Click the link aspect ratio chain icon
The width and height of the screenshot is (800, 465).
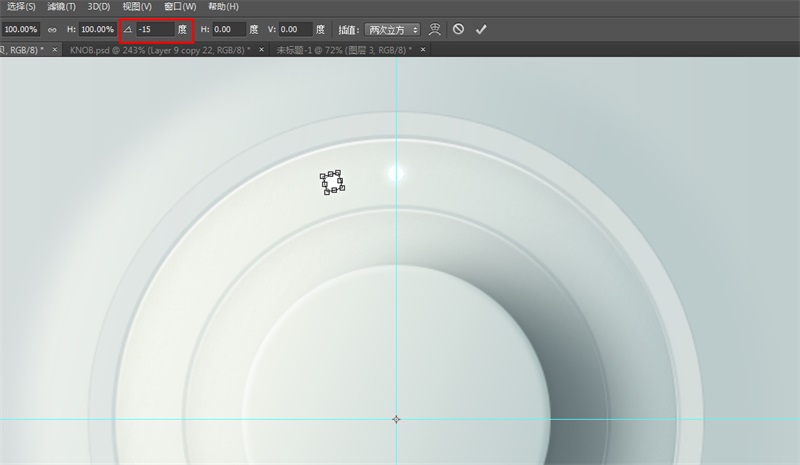[52, 30]
